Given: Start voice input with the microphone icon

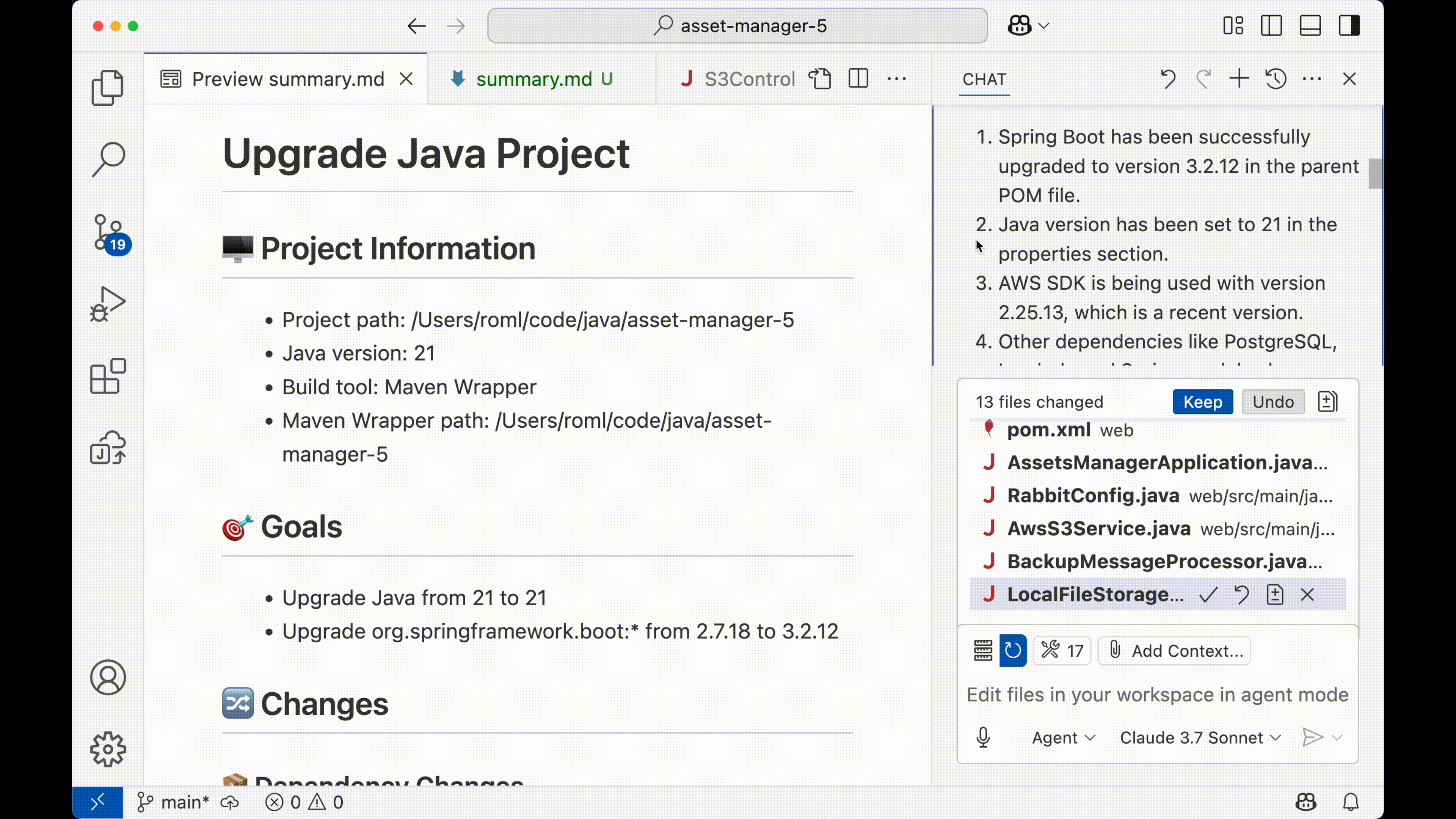Looking at the screenshot, I should point(983,737).
